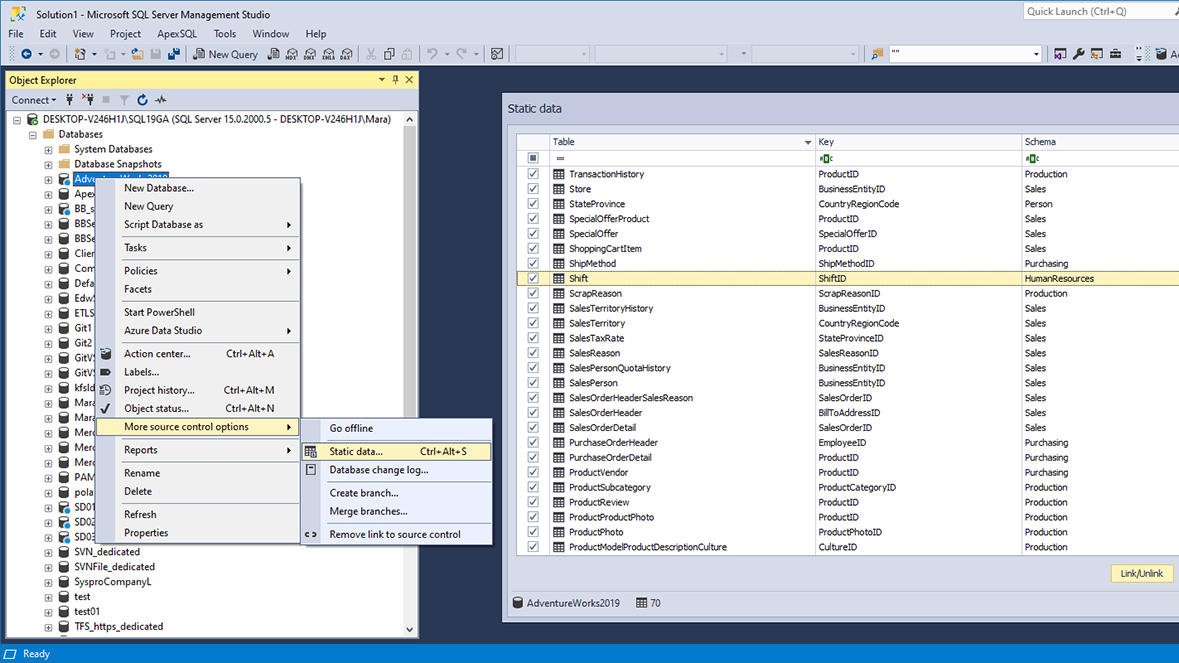
Task: Collapse the Databases tree node
Action: click(32, 135)
